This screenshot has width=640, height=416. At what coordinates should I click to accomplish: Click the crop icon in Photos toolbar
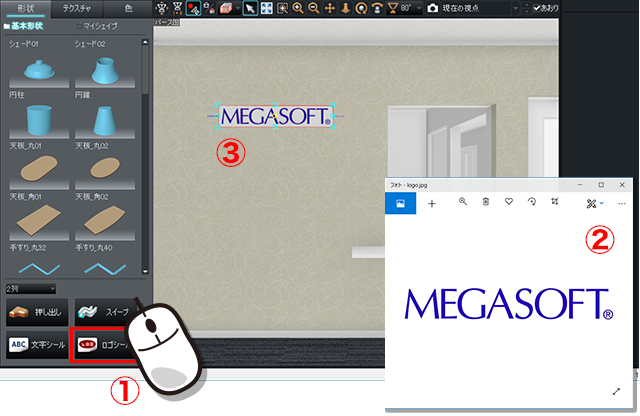click(x=554, y=203)
